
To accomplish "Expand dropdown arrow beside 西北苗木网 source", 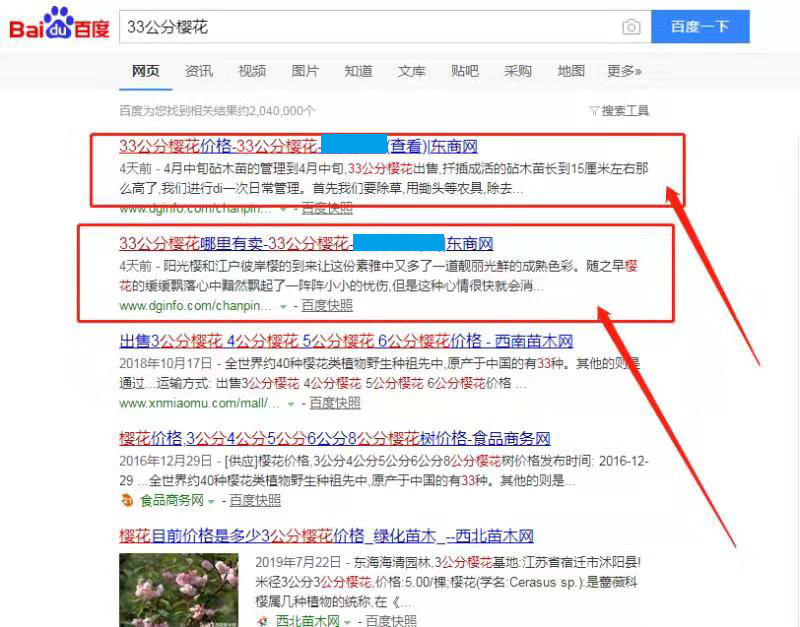I will coord(347,622).
